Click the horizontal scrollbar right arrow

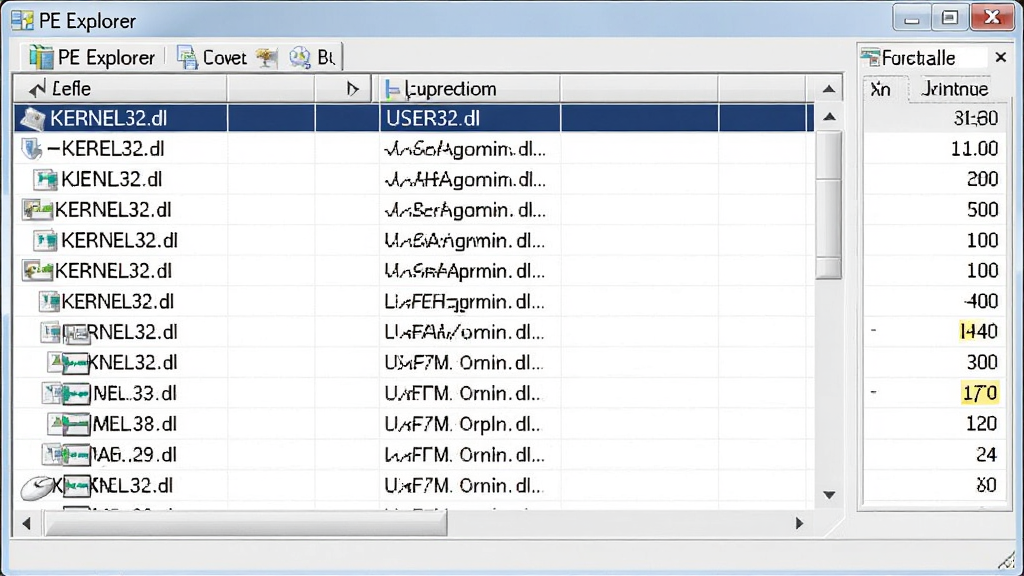tap(799, 523)
